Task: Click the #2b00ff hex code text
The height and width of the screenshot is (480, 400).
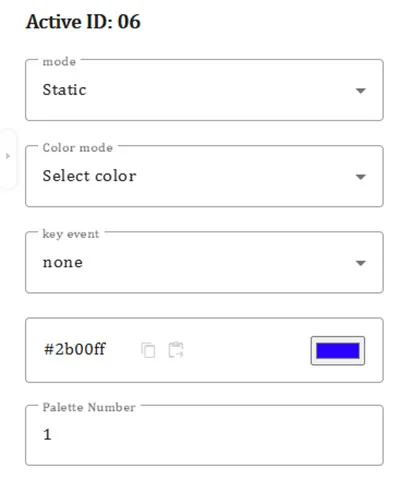Action: tap(75, 349)
